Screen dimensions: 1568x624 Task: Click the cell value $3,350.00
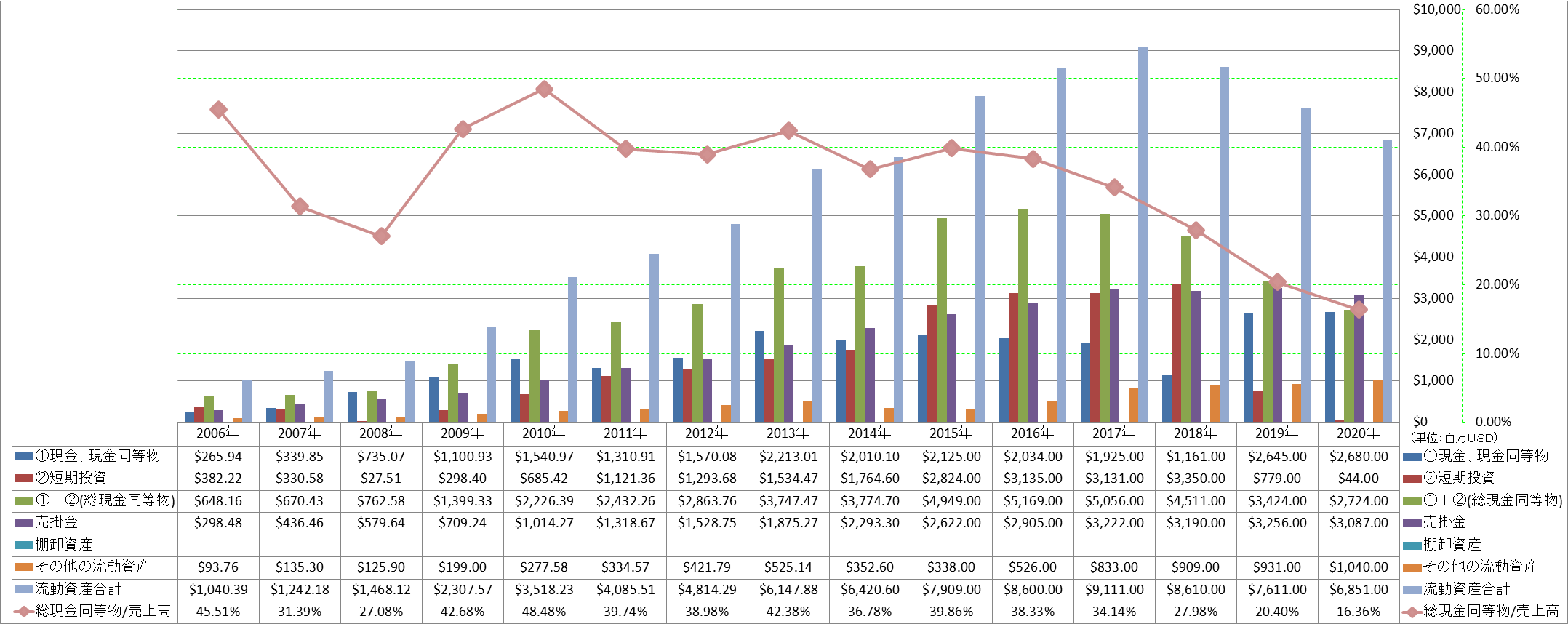(1196, 479)
